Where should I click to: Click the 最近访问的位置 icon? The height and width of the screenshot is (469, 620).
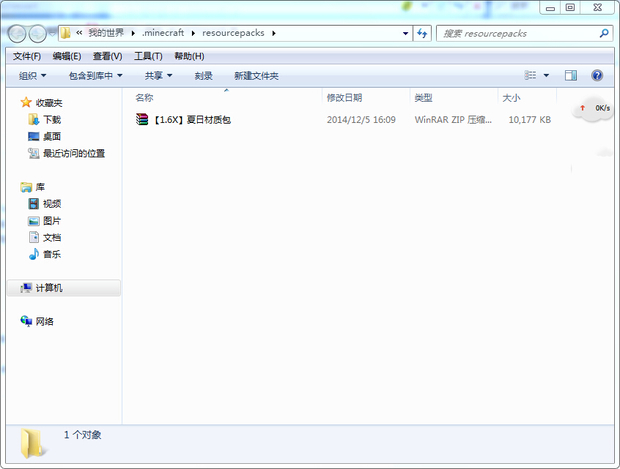coord(34,153)
